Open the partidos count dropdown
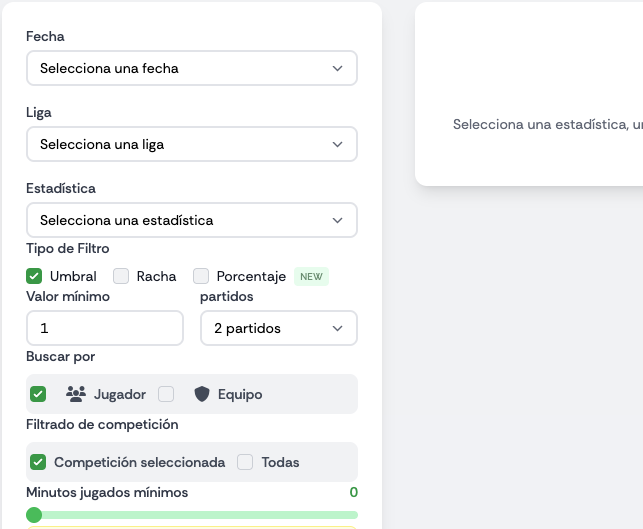Viewport: 643px width, 529px height. (279, 328)
